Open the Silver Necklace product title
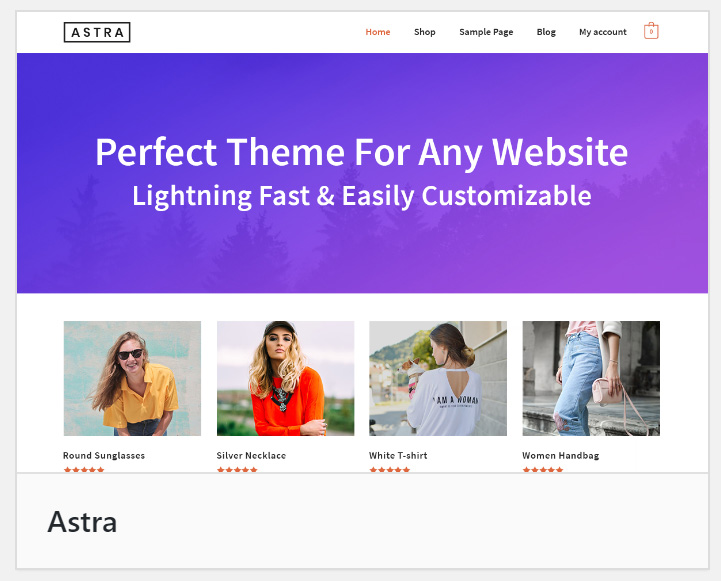Viewport: 721px width, 581px height. (x=251, y=456)
